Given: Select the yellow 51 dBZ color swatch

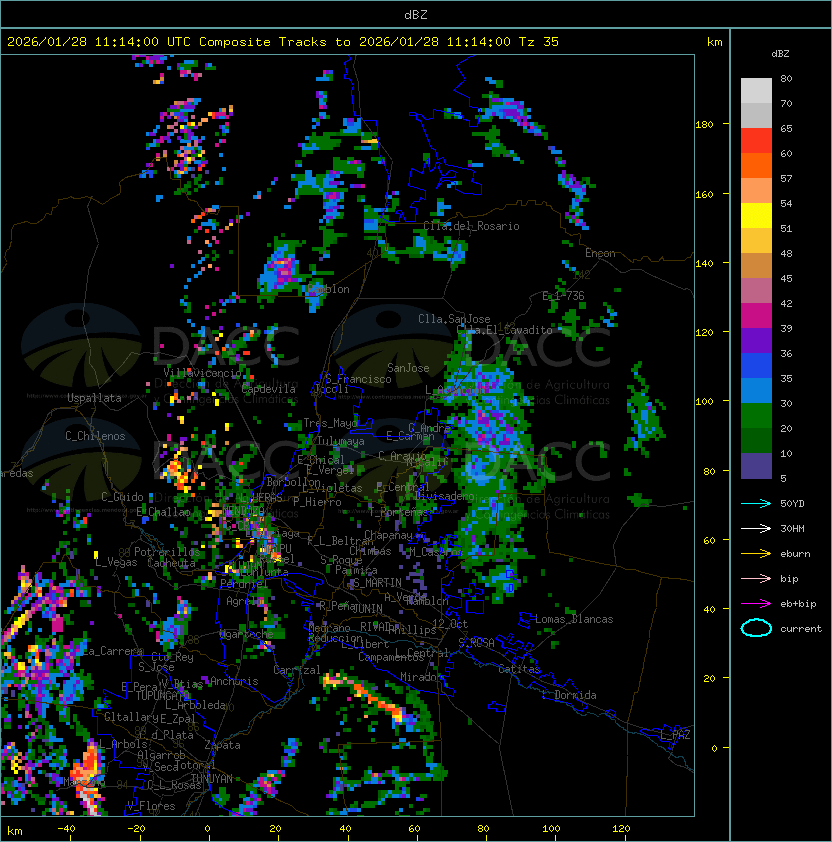Looking at the screenshot, I should coord(756,215).
